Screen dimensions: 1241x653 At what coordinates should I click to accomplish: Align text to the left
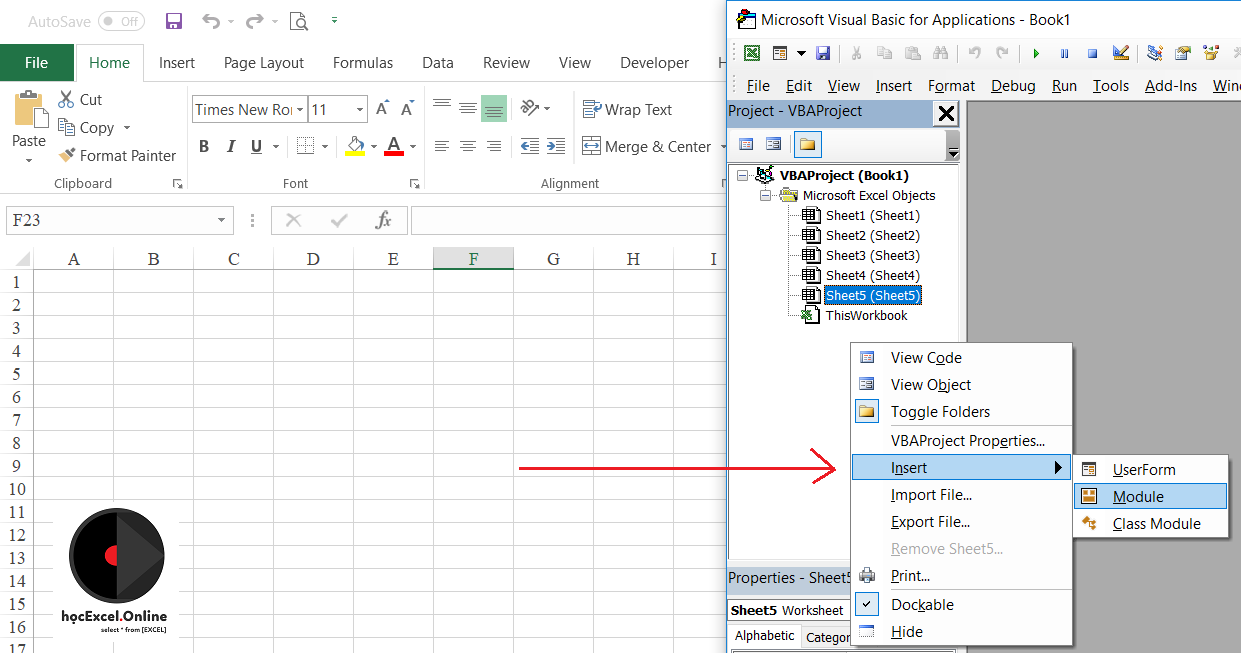(442, 146)
